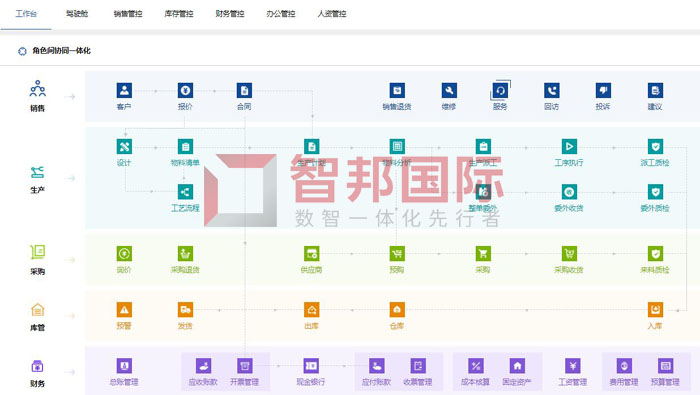The width and height of the screenshot is (700, 395).
Task: Open the 整单委外 (outsourcing) icon
Action: click(483, 192)
